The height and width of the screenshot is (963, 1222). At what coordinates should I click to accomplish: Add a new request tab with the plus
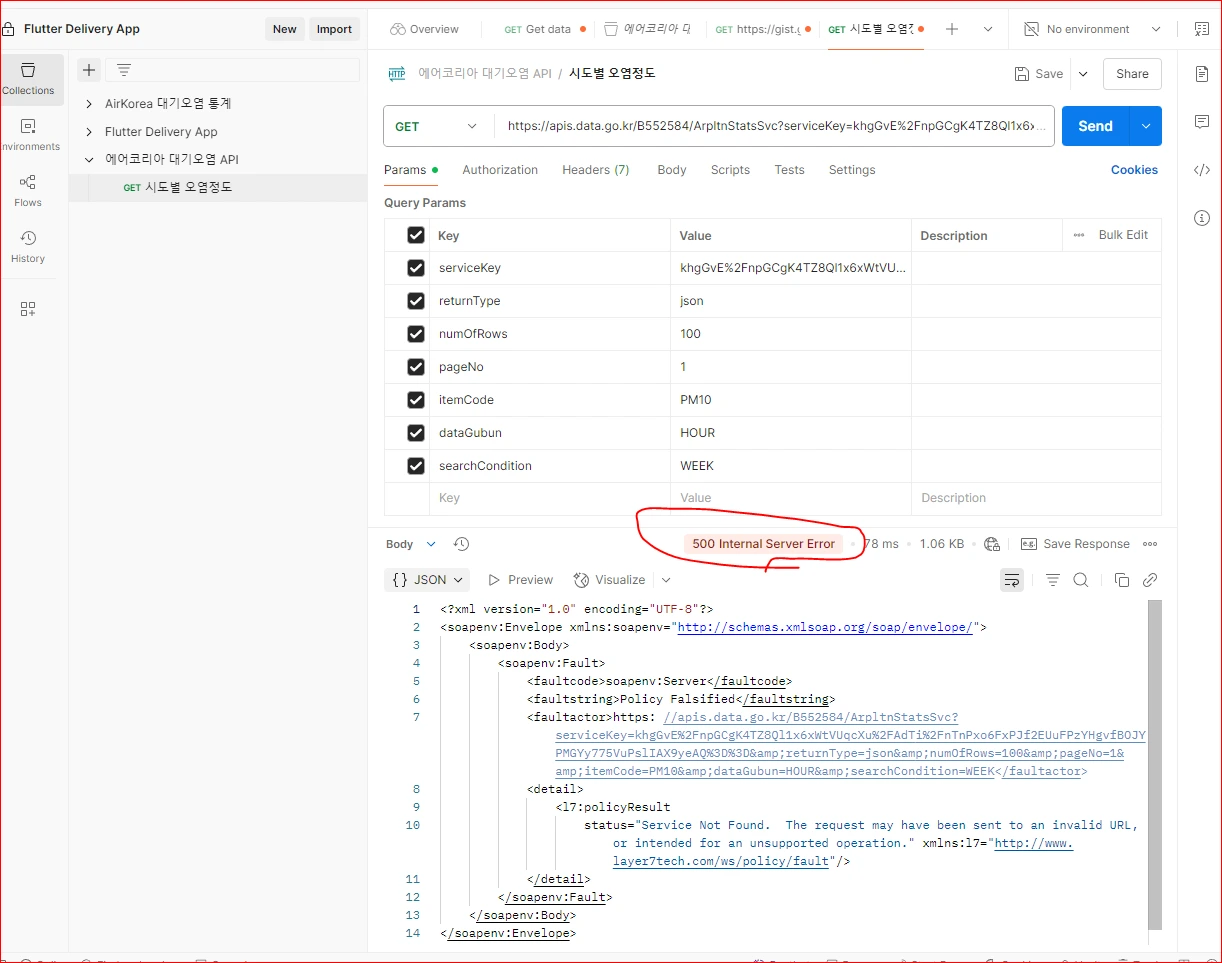tap(952, 29)
